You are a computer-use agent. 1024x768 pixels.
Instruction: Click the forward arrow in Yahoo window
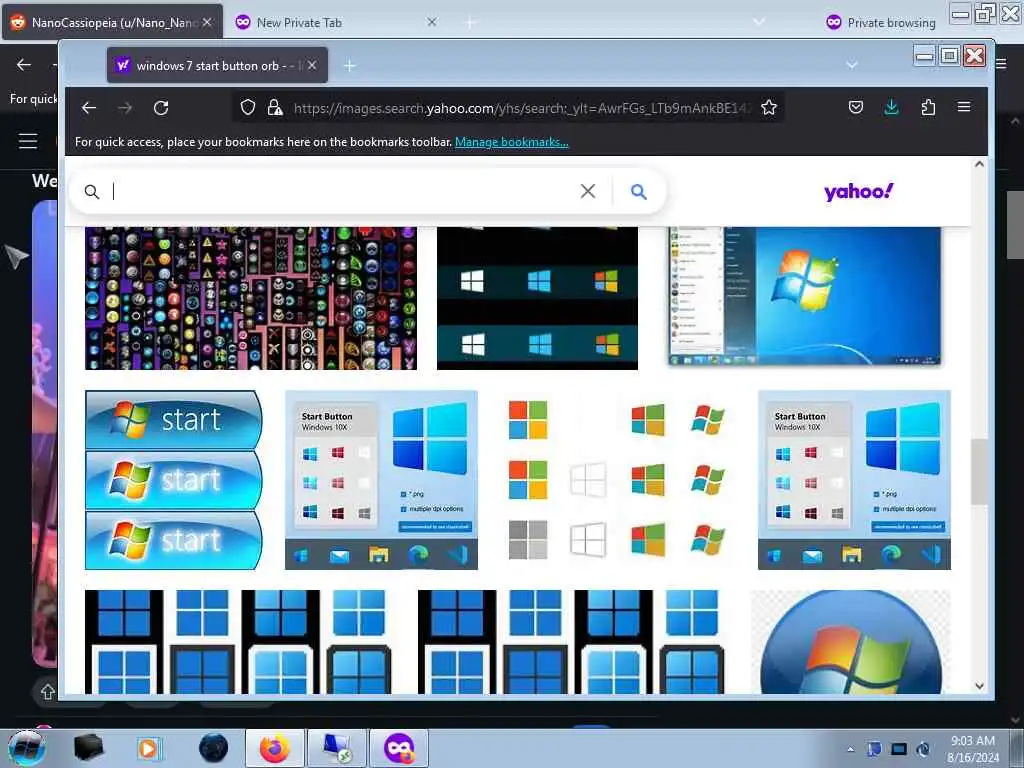click(x=125, y=108)
